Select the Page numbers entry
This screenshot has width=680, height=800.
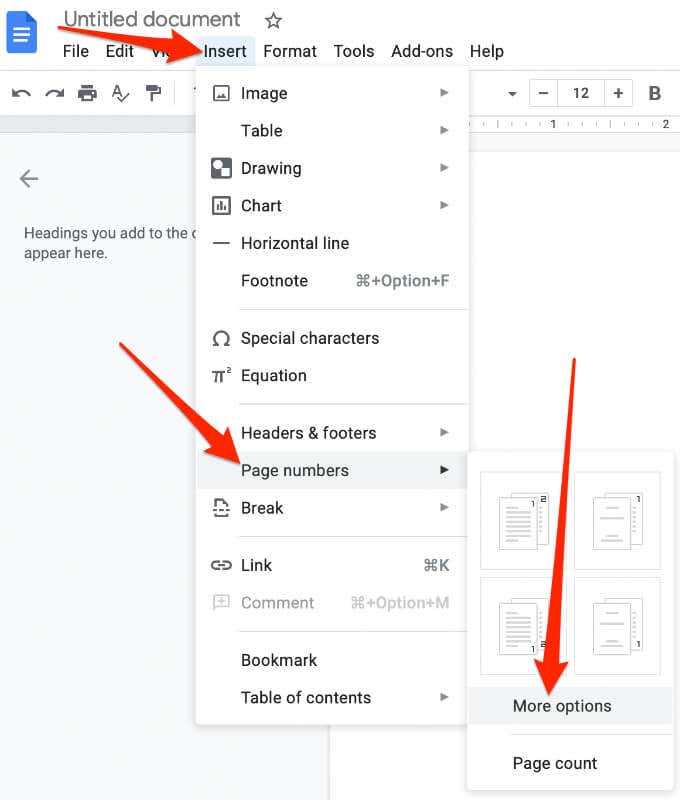pos(332,470)
